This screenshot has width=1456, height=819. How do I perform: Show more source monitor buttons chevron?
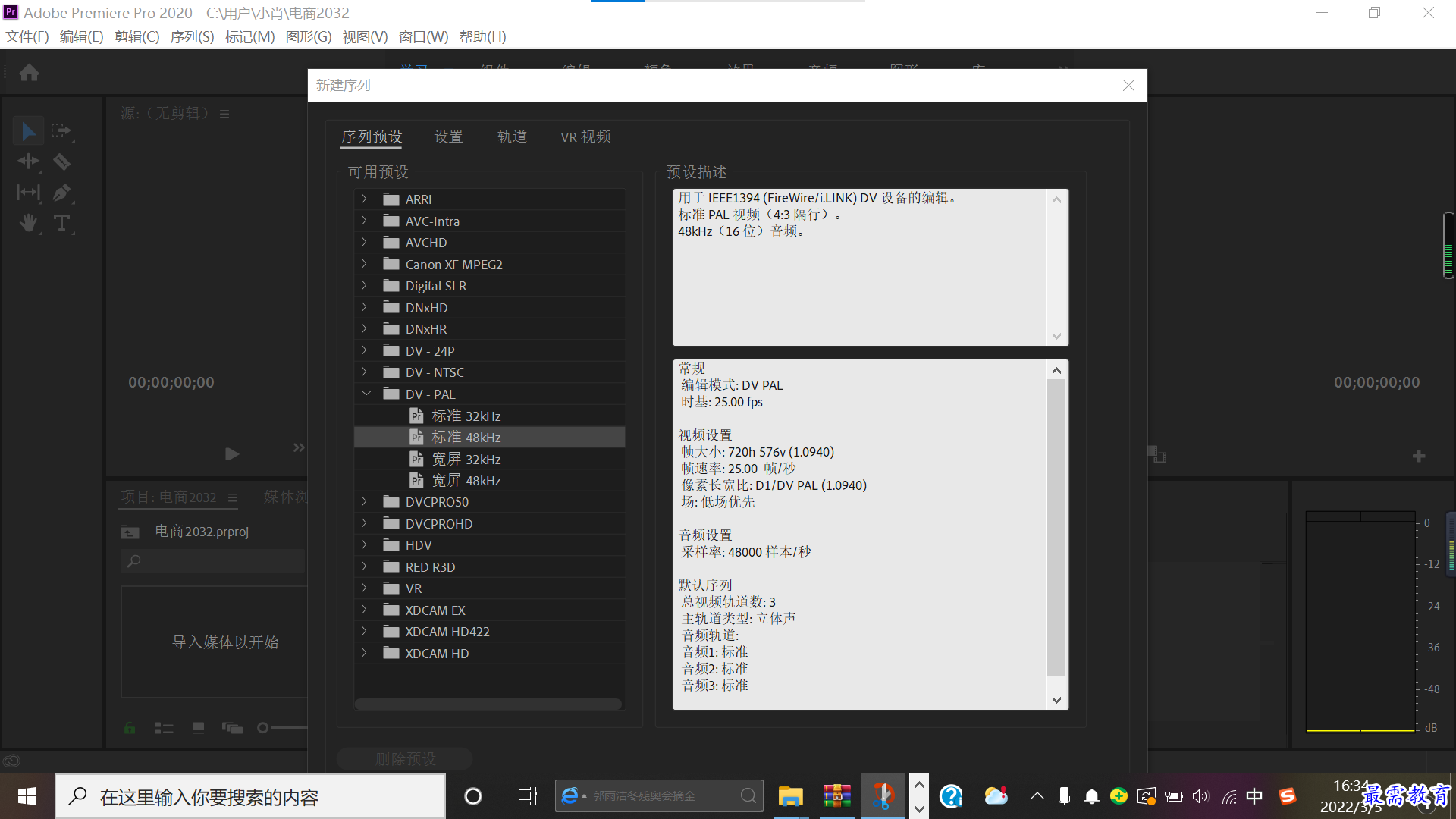click(x=299, y=448)
